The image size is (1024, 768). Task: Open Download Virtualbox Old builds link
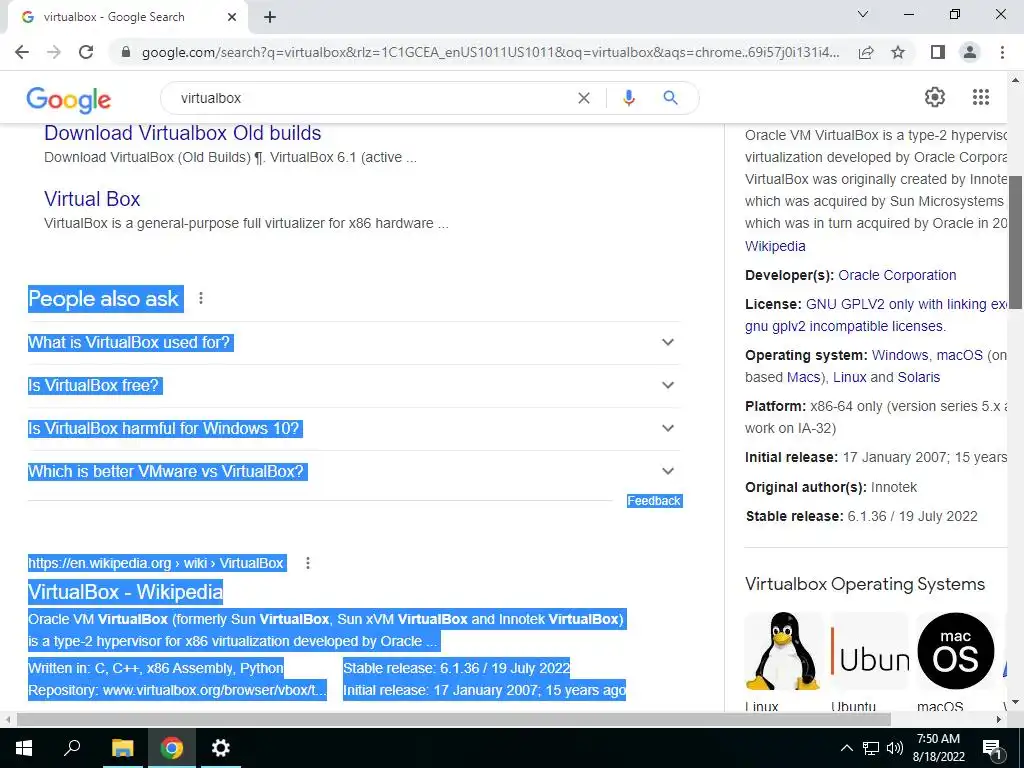[x=182, y=133]
